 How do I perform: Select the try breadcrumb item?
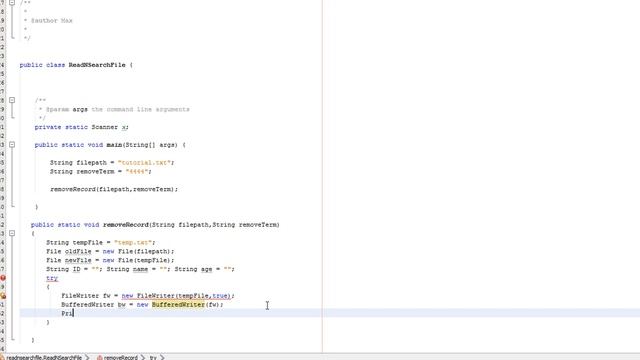[x=153, y=358]
